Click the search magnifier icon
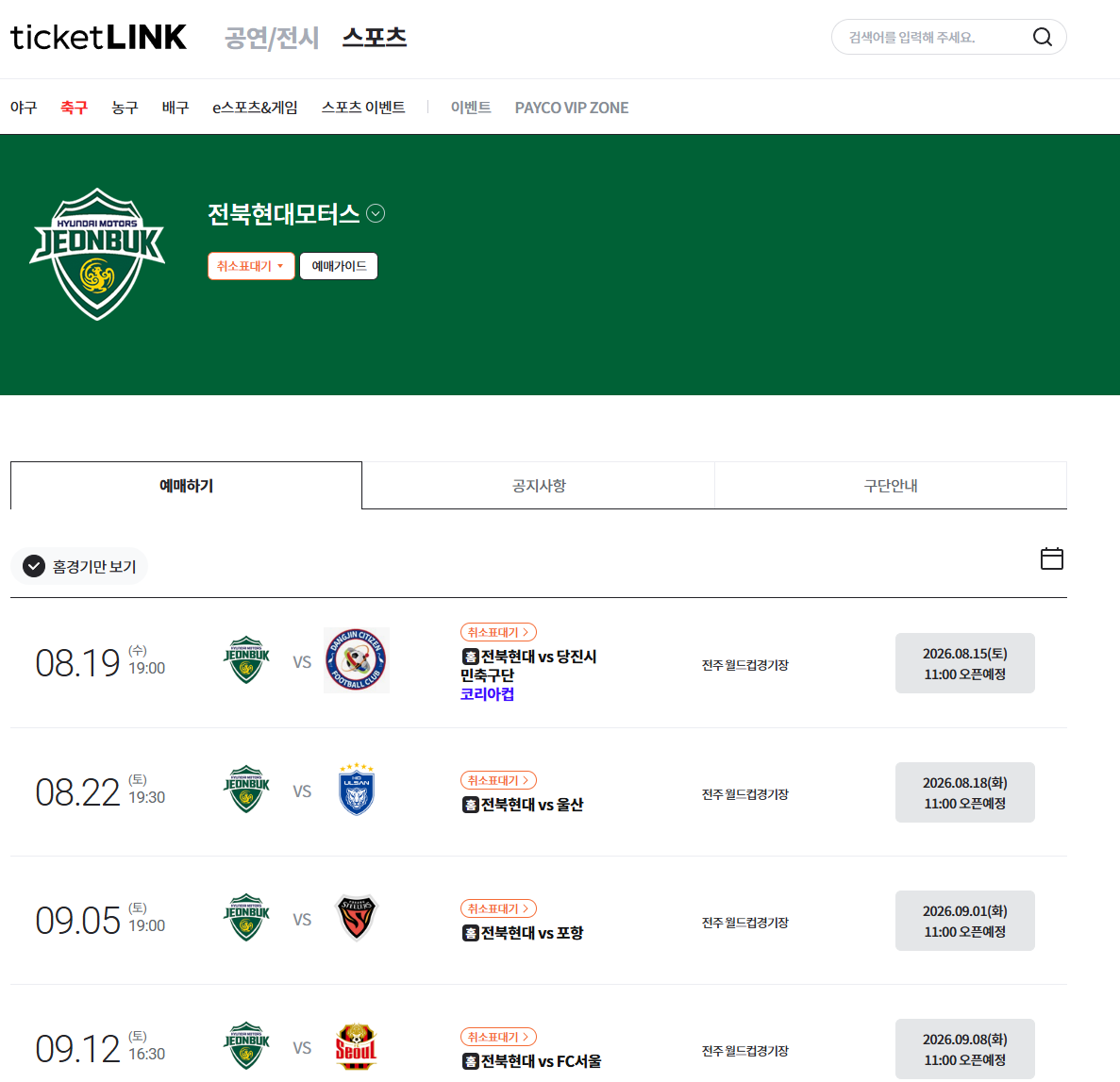1120x1082 pixels. [x=1042, y=37]
